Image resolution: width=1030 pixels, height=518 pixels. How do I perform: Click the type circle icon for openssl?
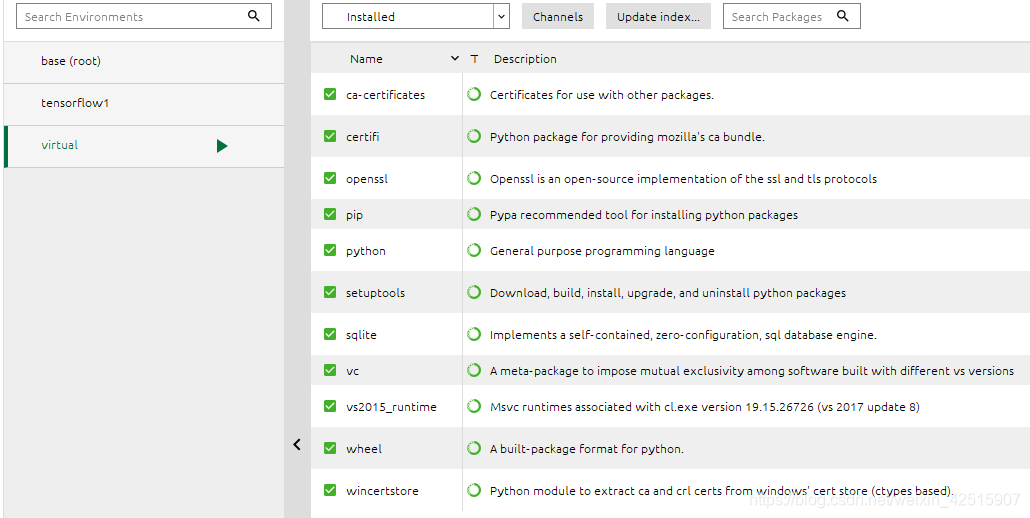tap(474, 178)
